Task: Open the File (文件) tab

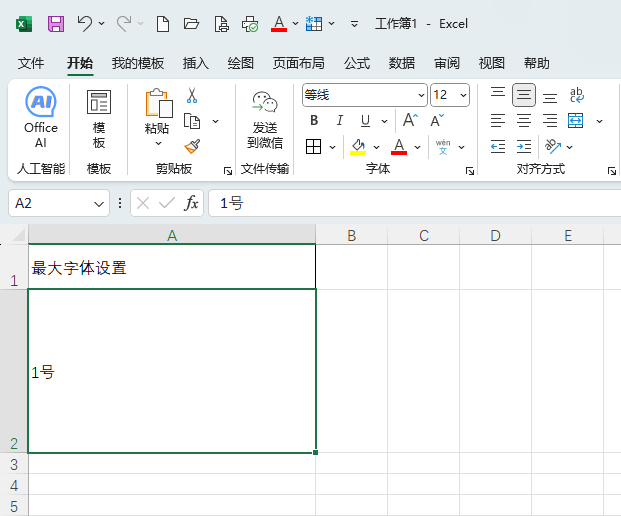Action: [31, 63]
